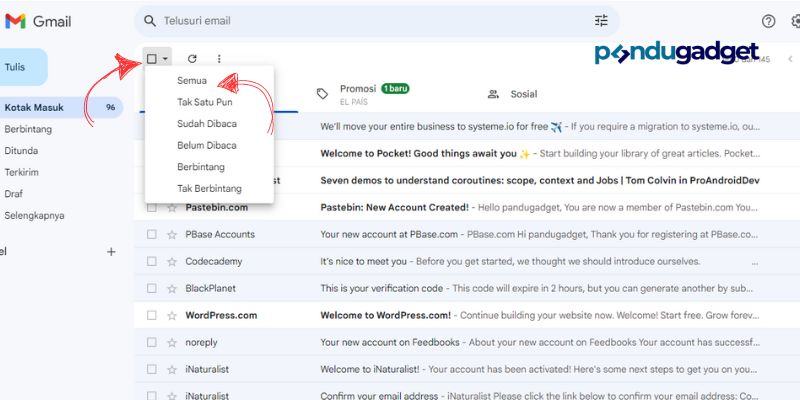This screenshot has width=800, height=400.
Task: Open the Help question mark icon
Action: pos(768,21)
